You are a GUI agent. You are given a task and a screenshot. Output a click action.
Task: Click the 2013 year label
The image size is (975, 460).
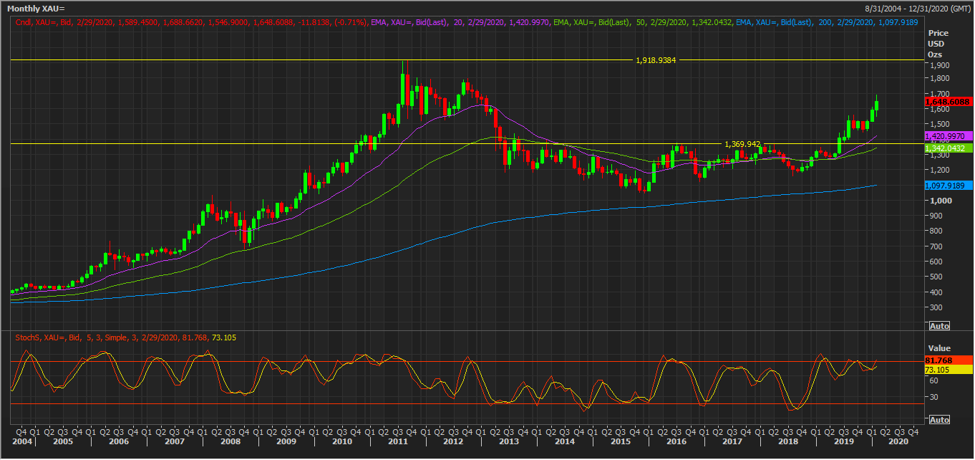509,441
